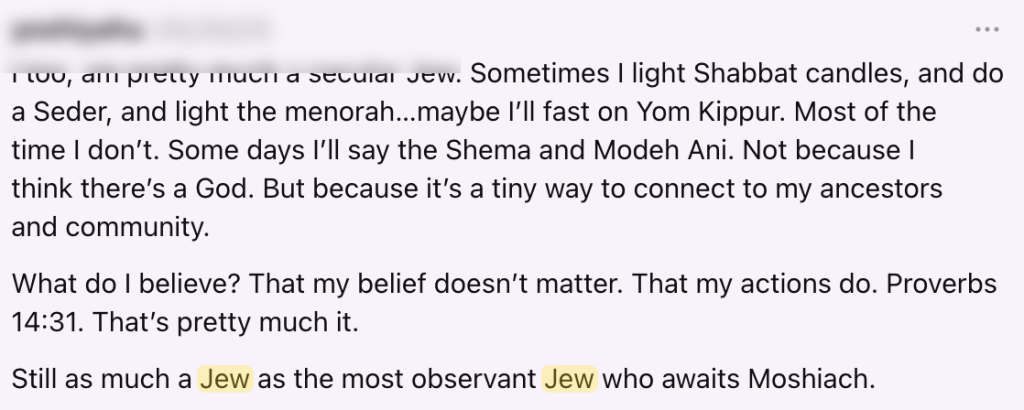Click the "Proverbs" reference text
Image resolution: width=1024 pixels, height=410 pixels.
pos(950,284)
